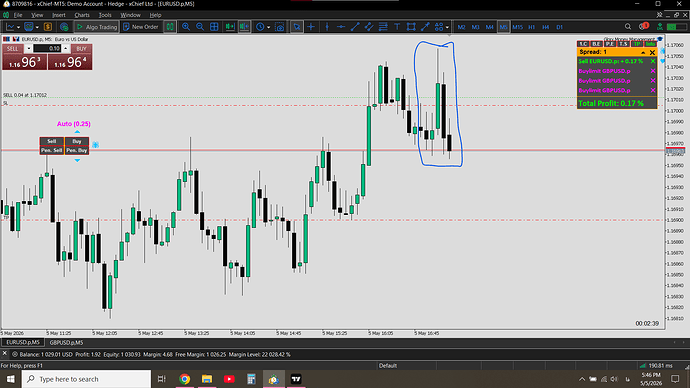Toggle Algo Trading on or off

(97, 27)
